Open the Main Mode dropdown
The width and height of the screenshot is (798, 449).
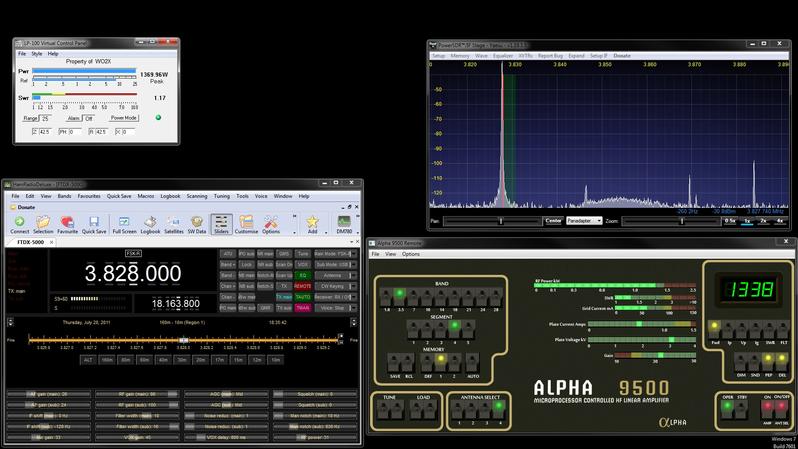coord(334,254)
